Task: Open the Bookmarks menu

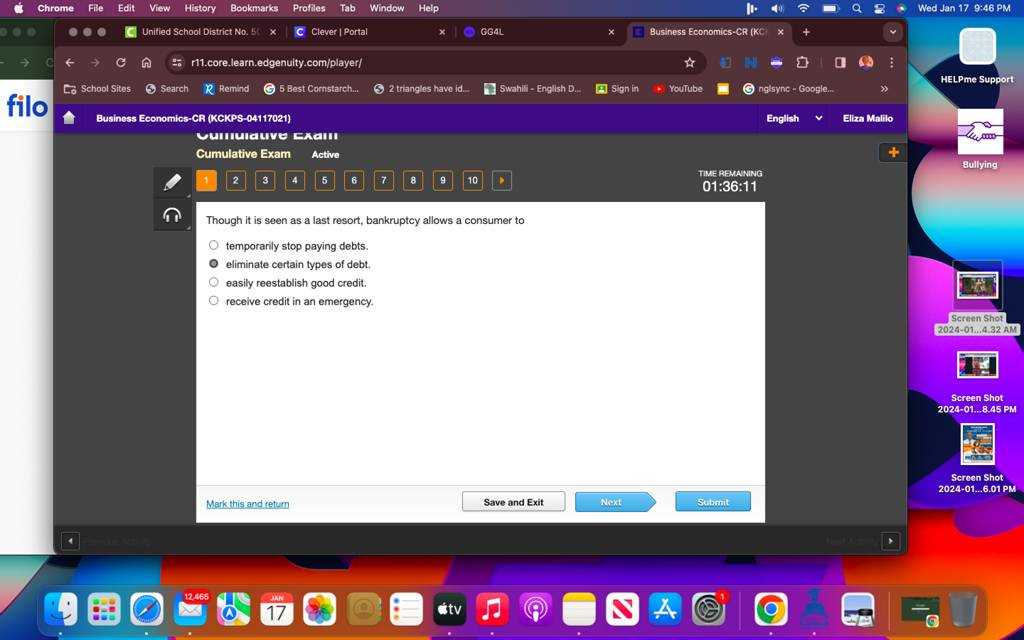Action: (254, 8)
